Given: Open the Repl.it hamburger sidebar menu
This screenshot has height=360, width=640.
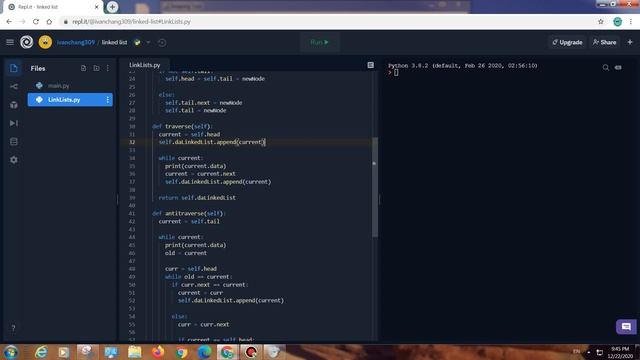Looking at the screenshot, I should point(10,42).
